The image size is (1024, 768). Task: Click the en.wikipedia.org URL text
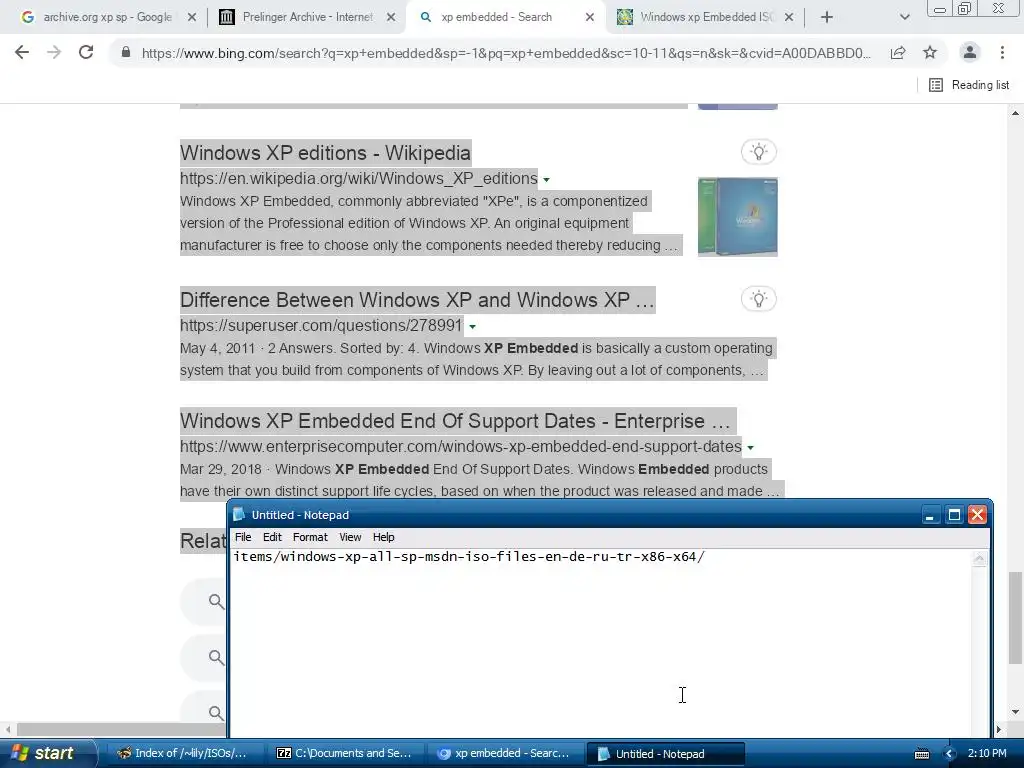[359, 178]
